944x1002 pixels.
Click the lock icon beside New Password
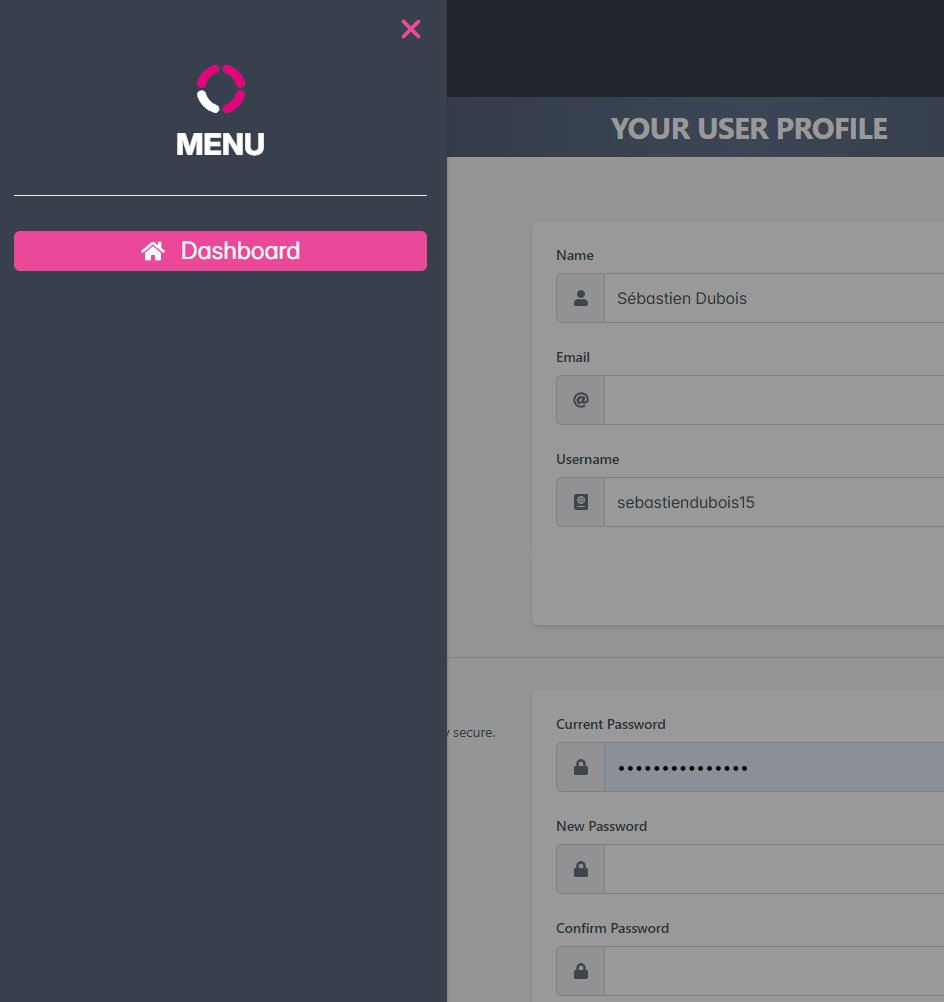[x=581, y=869]
